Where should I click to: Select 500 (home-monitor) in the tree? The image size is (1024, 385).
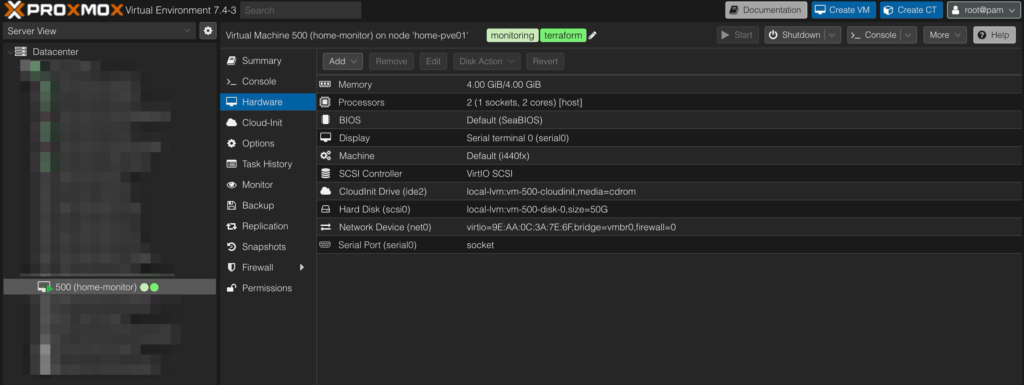pyautogui.click(x=109, y=287)
